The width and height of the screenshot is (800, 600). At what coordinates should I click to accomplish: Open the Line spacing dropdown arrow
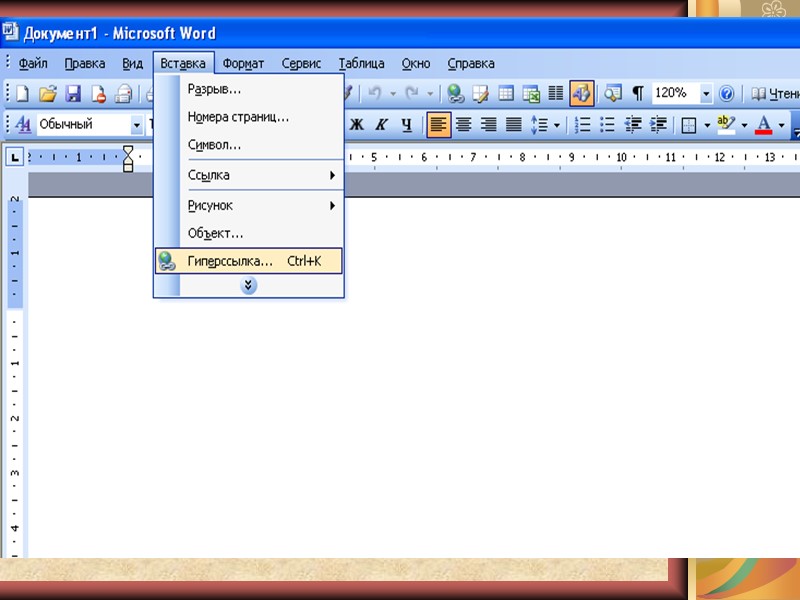[557, 125]
